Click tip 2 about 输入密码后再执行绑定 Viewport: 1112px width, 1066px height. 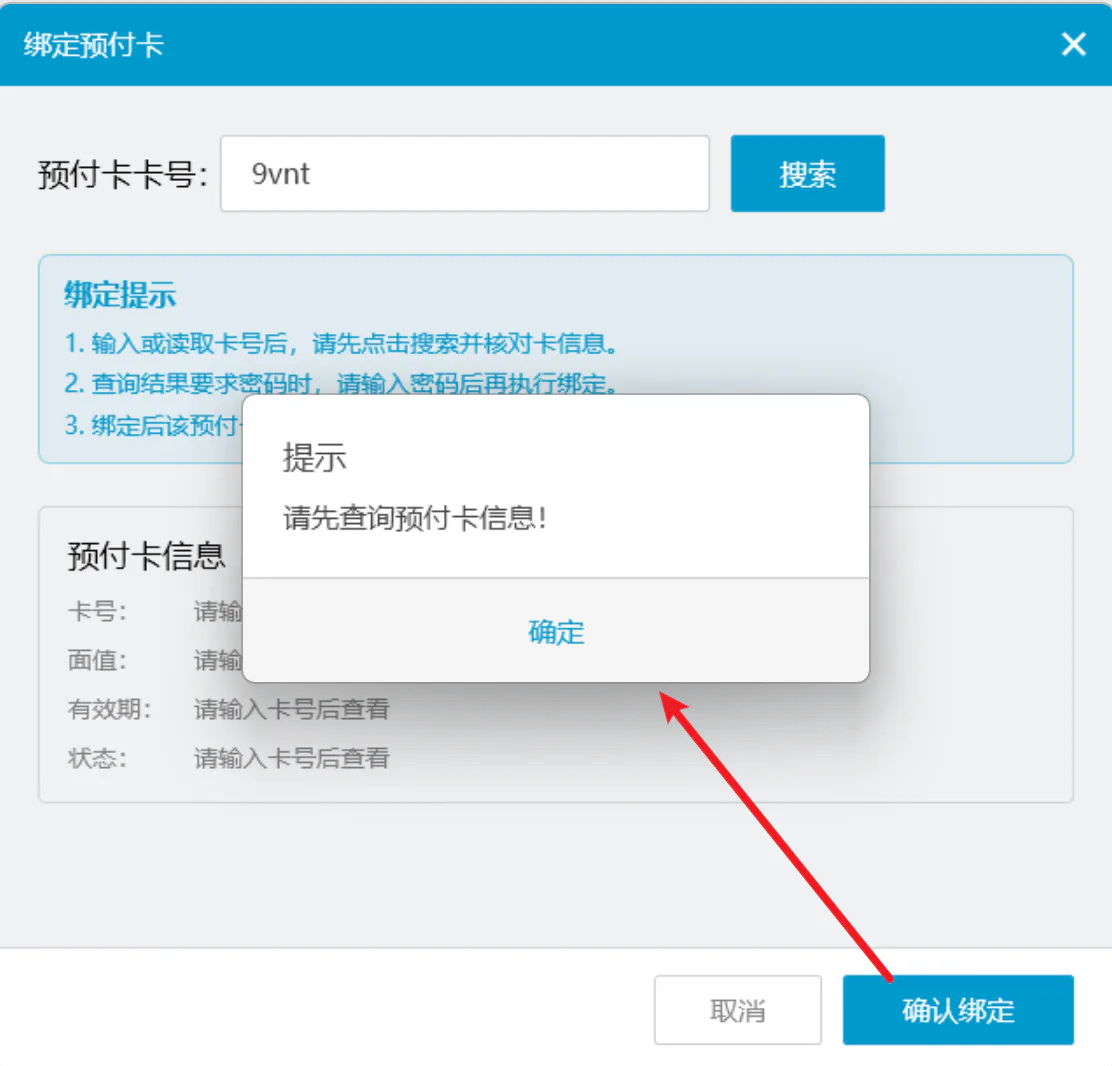(x=341, y=384)
